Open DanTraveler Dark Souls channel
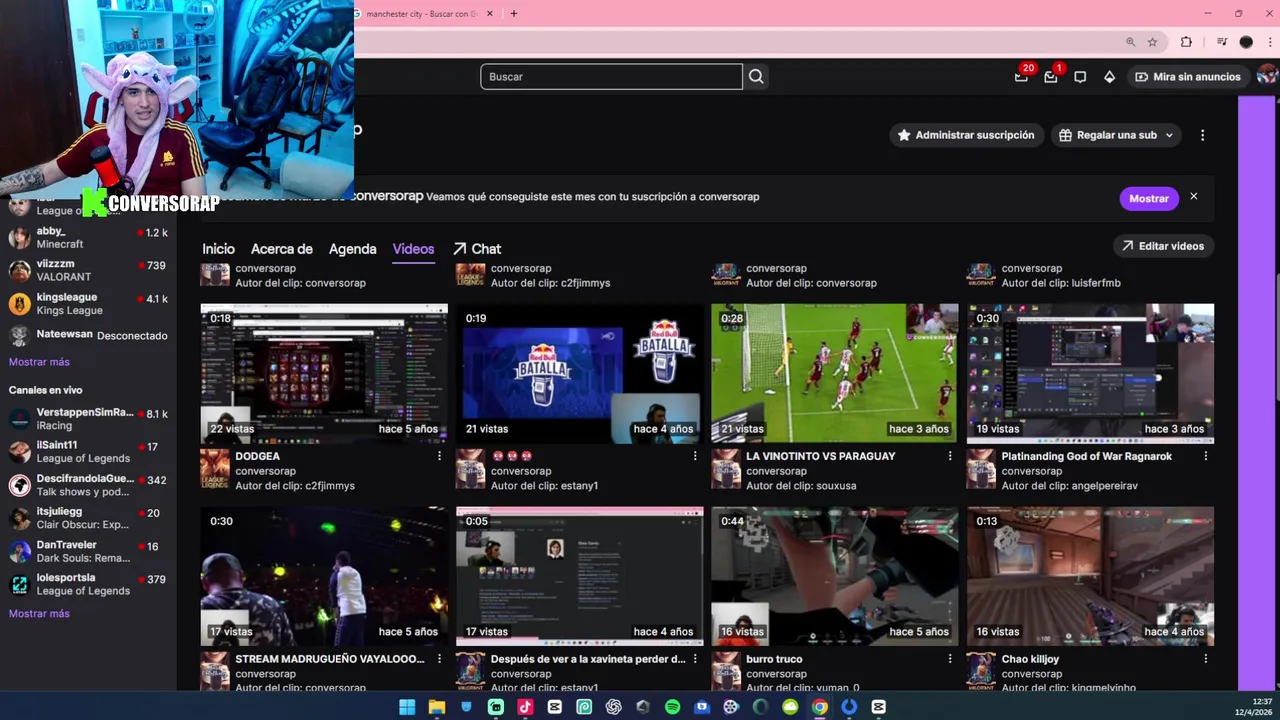This screenshot has height=720, width=1280. point(88,552)
